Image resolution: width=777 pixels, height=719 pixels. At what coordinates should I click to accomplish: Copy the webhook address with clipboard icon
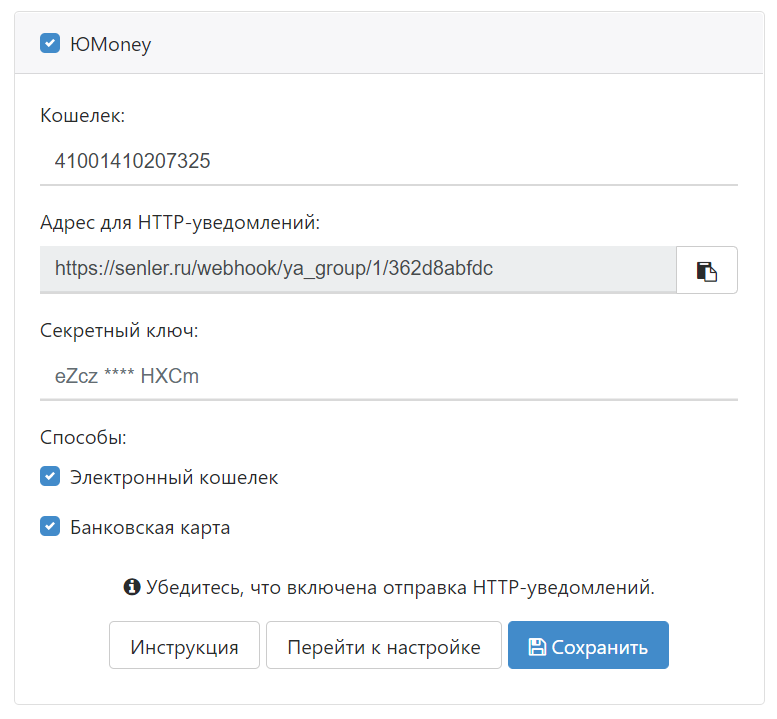707,270
